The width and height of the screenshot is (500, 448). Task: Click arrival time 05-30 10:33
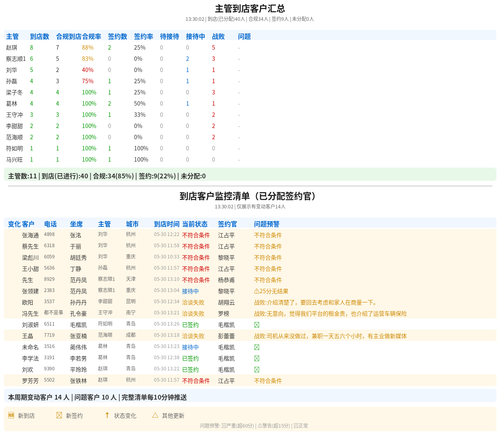click(x=167, y=257)
